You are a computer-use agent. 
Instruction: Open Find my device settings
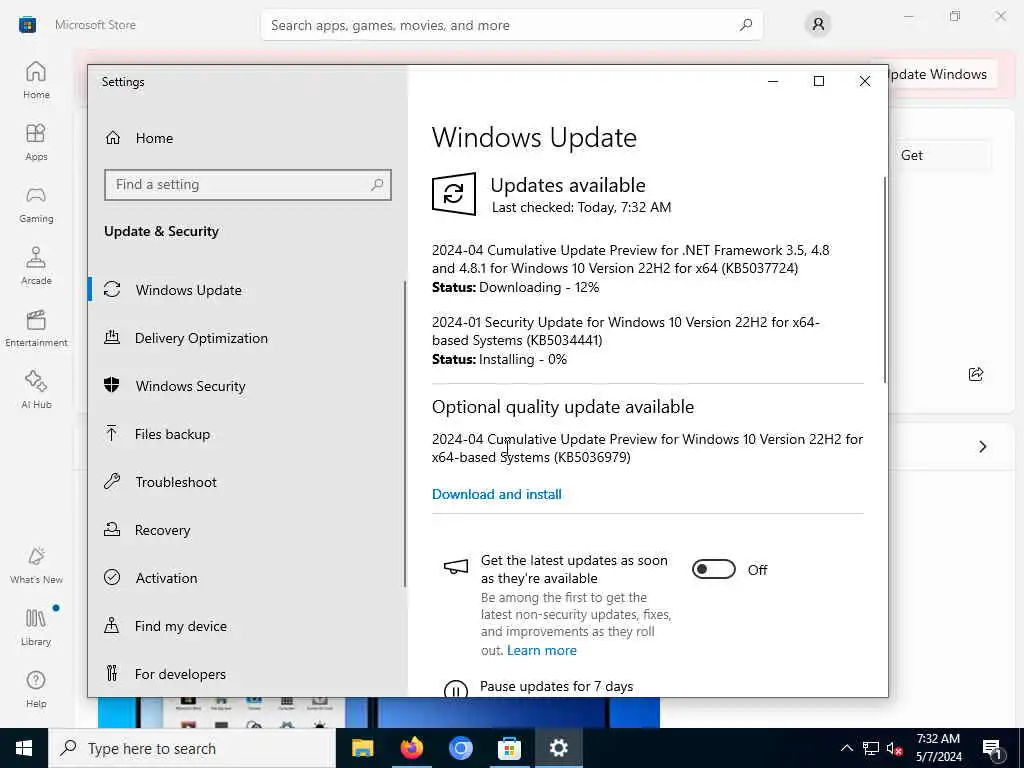click(246, 626)
